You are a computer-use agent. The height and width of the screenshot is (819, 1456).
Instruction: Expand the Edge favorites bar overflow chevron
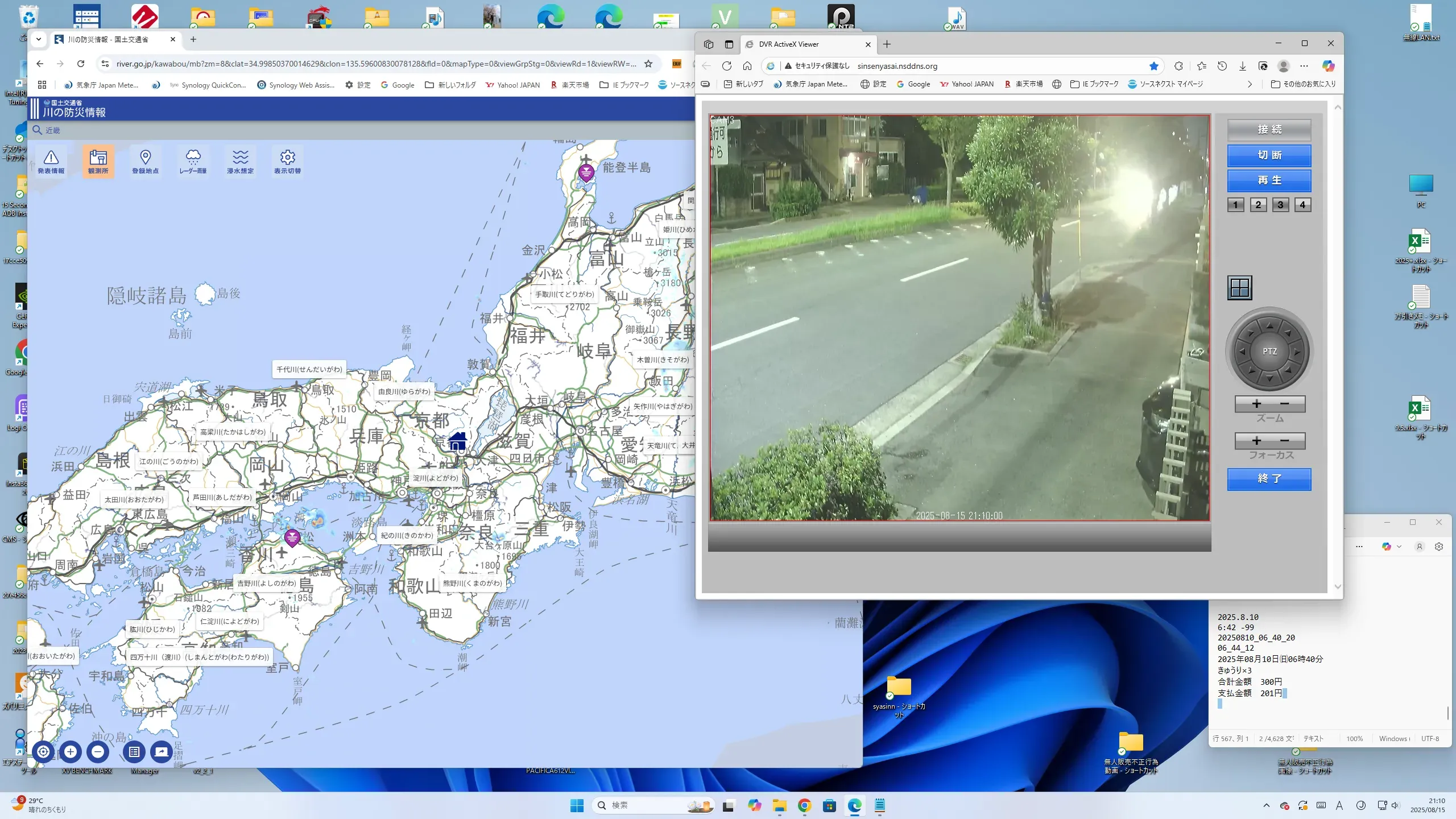click(1250, 84)
